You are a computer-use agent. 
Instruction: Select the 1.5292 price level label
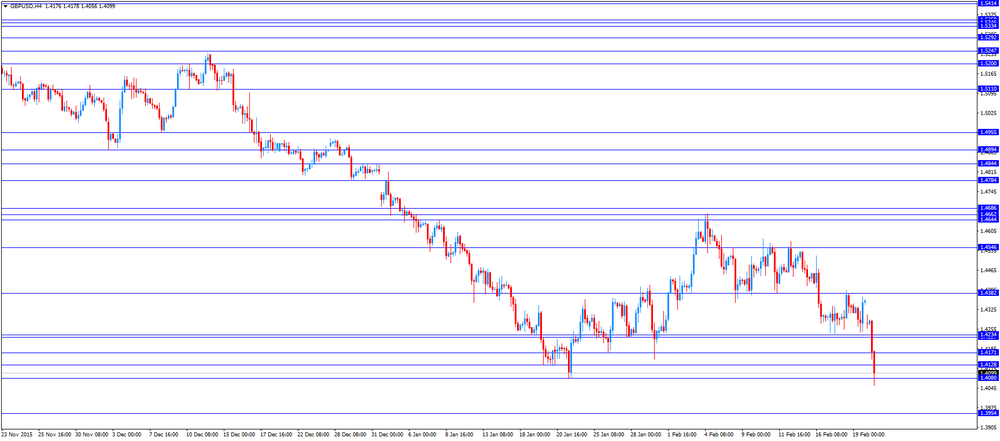988,38
